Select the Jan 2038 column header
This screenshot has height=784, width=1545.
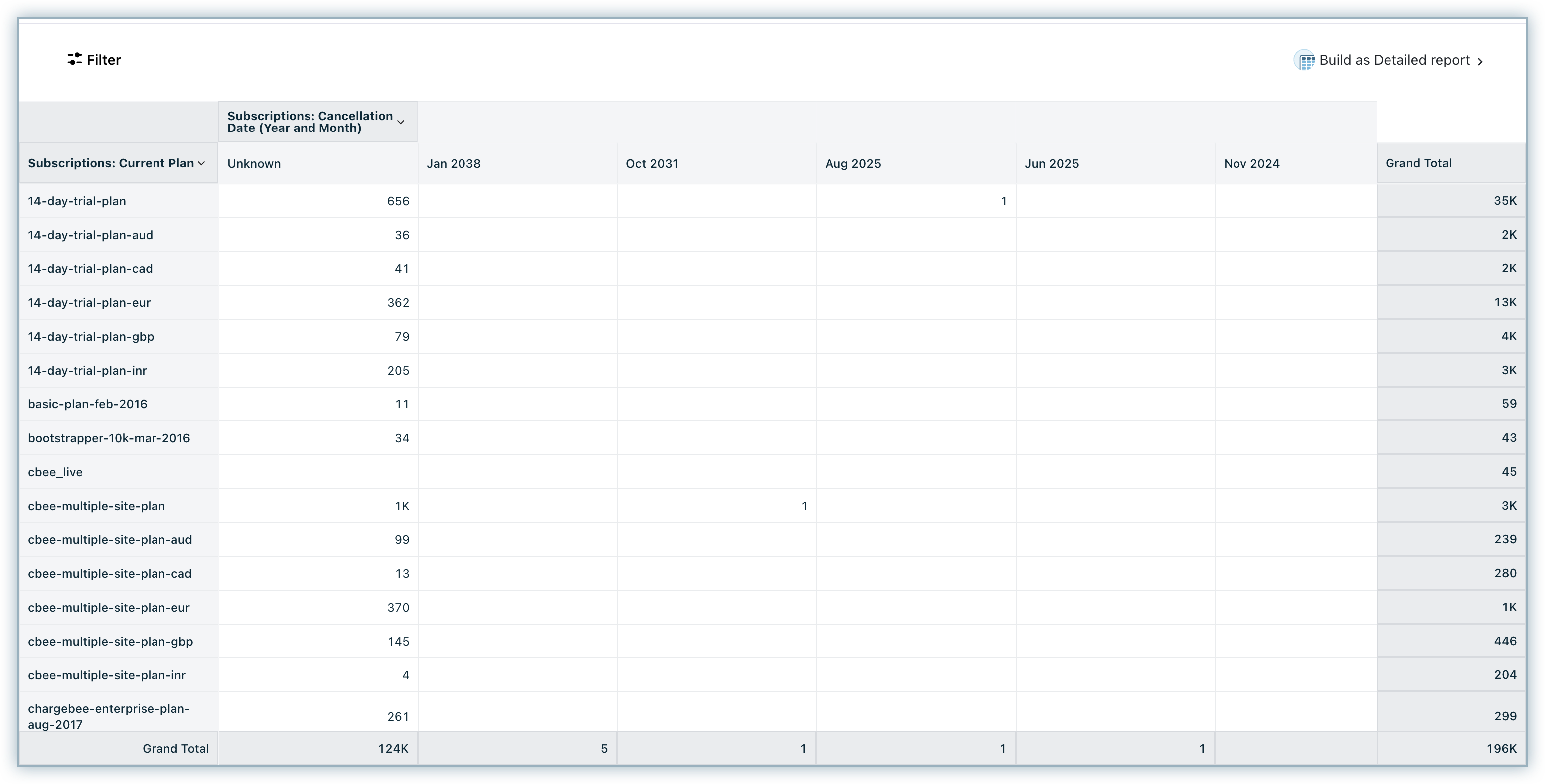[454, 164]
